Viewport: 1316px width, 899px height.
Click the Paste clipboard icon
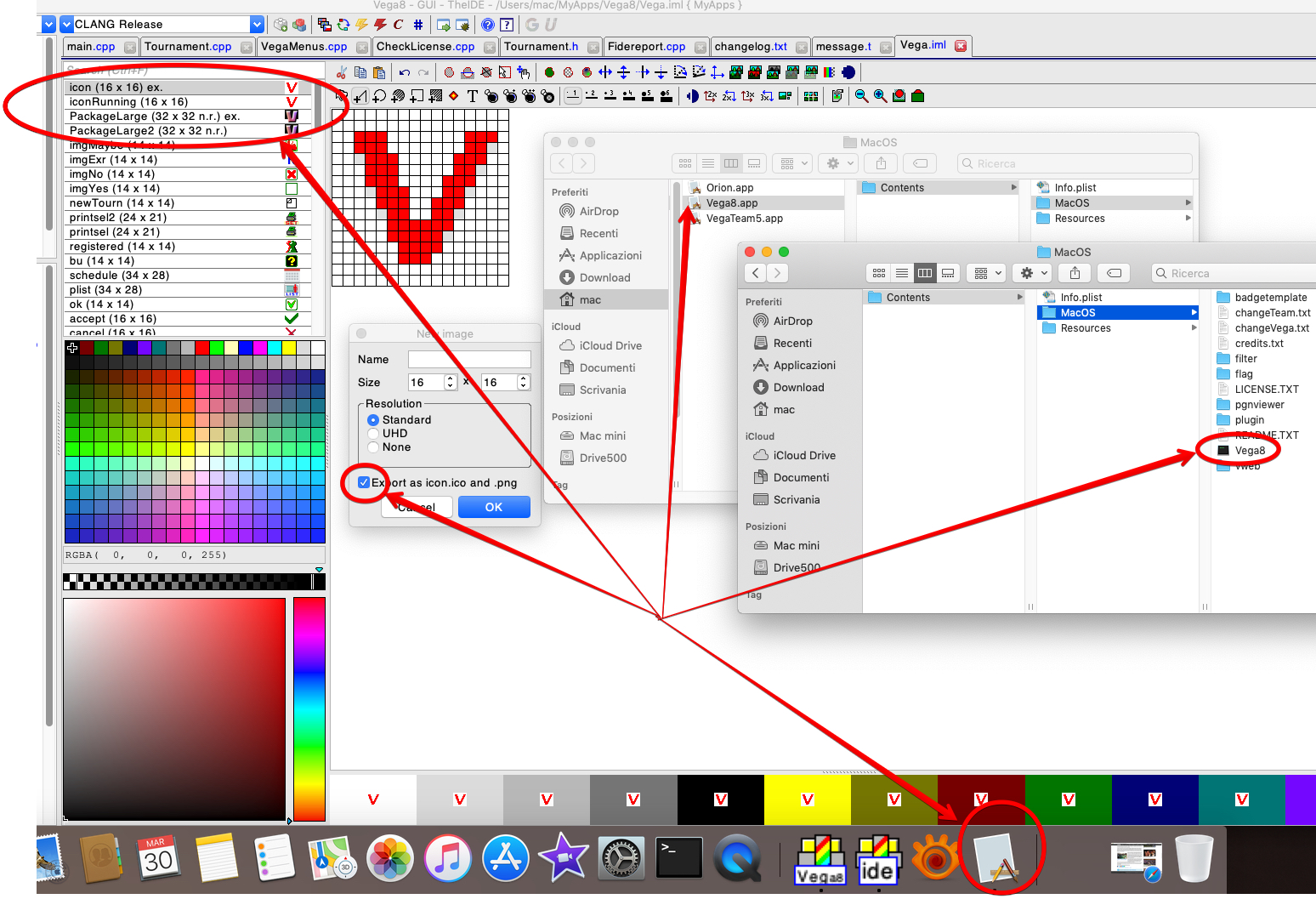[379, 72]
